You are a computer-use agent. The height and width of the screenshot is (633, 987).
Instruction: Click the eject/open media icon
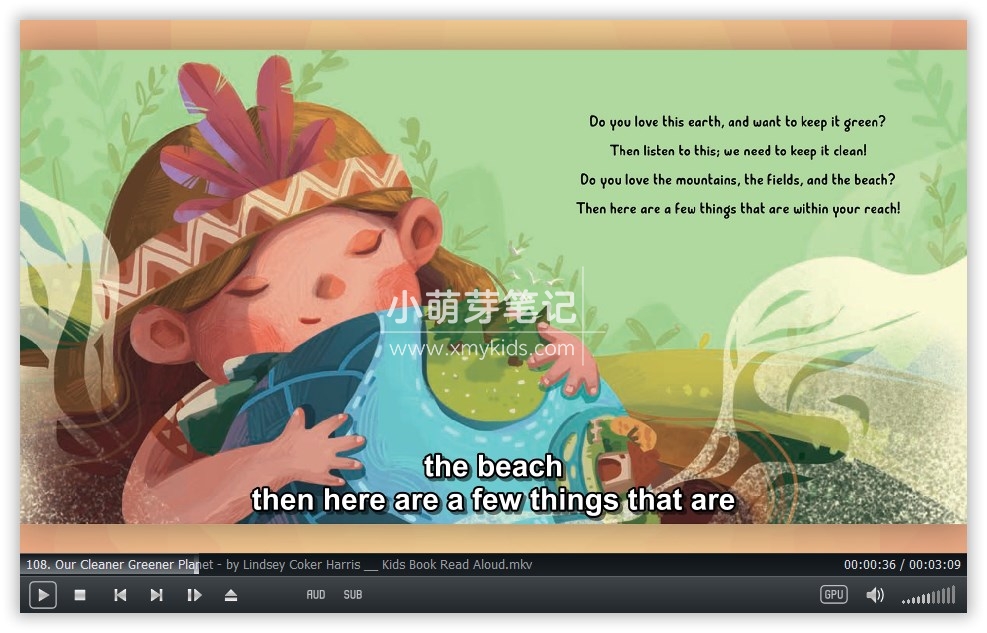[231, 595]
